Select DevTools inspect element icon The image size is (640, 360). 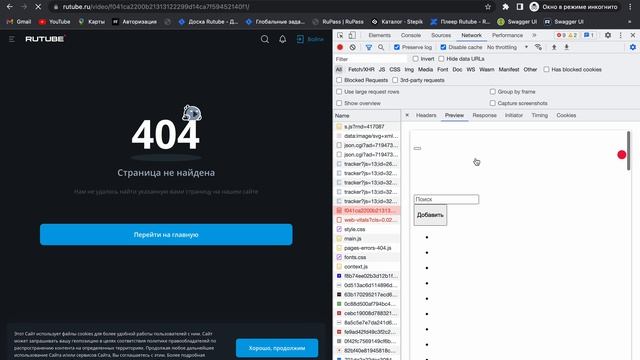[340, 36]
